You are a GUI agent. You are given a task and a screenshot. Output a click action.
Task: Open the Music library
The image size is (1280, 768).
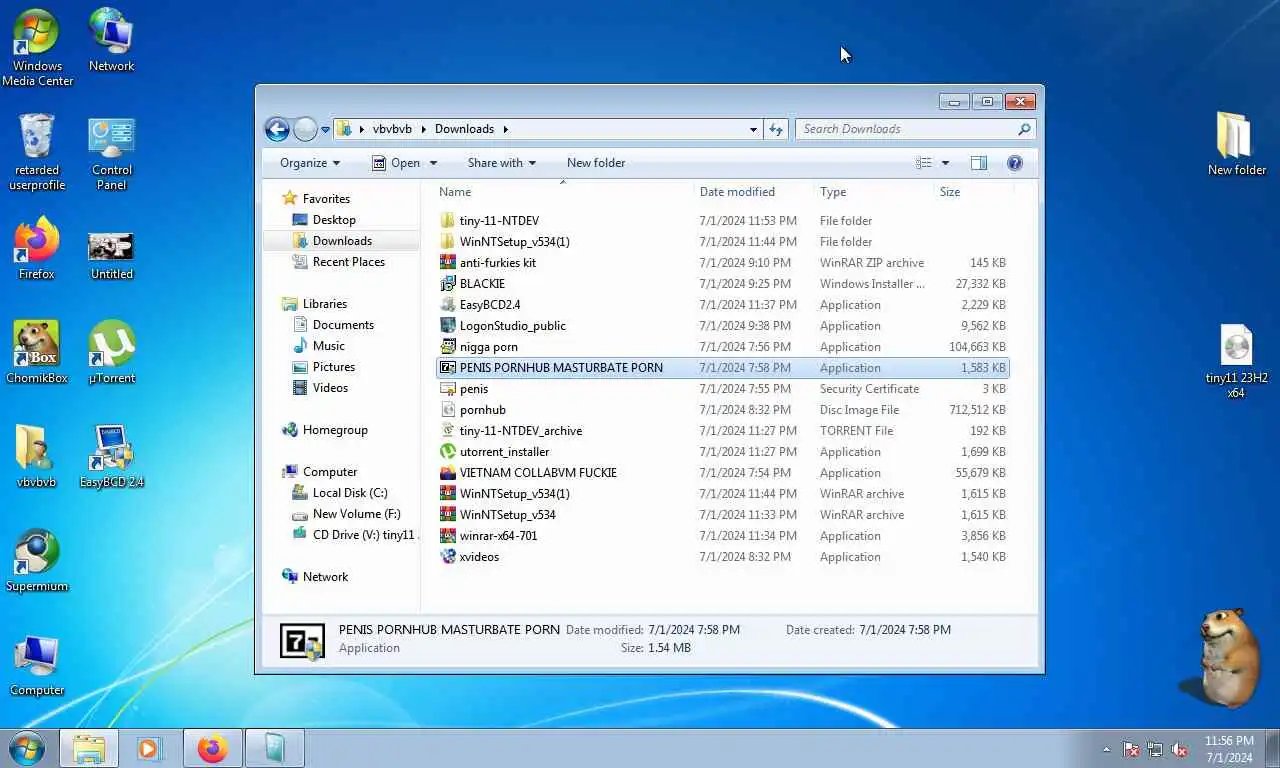[328, 346]
